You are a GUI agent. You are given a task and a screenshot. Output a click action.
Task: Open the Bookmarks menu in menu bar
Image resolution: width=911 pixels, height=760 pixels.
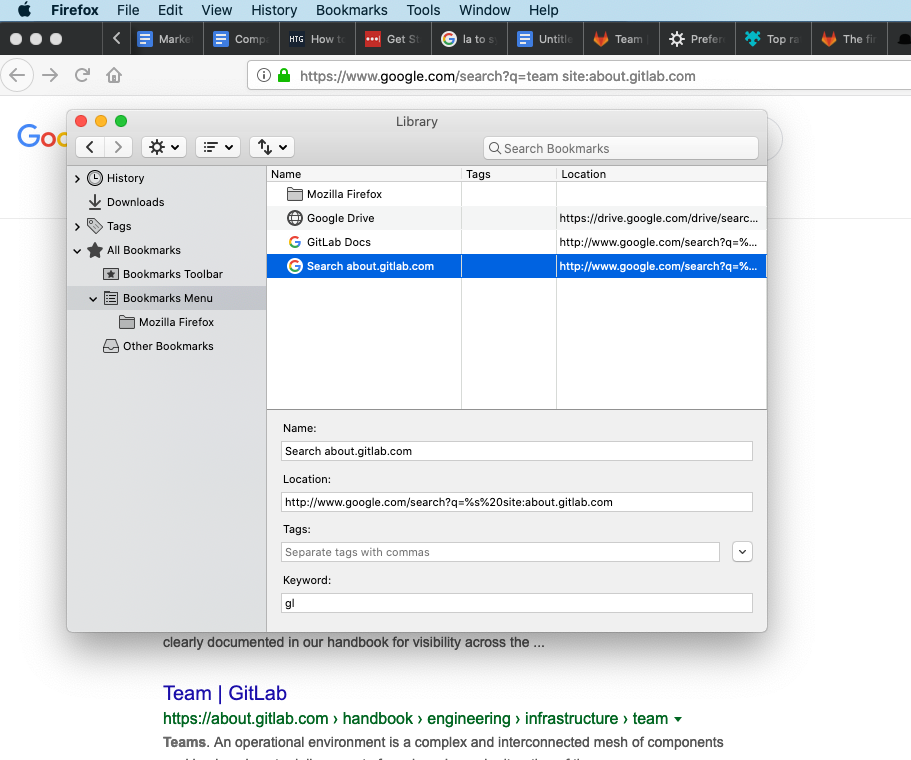pyautogui.click(x=352, y=10)
